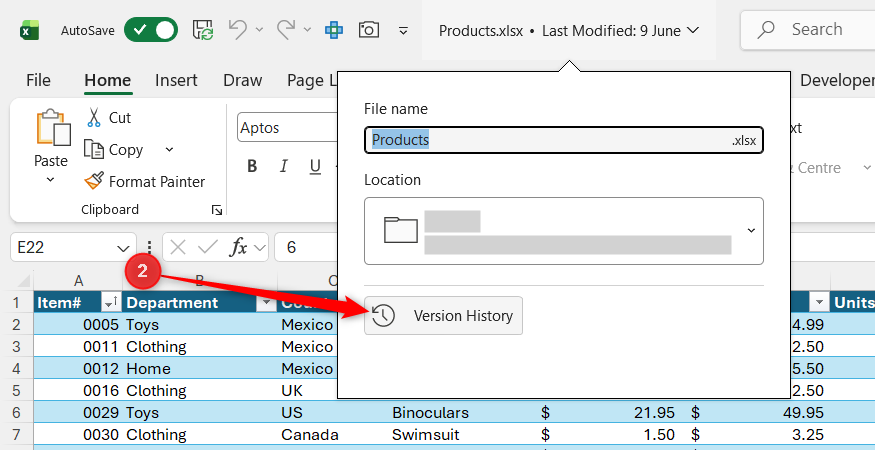The width and height of the screenshot is (875, 450).
Task: Click the 21.95 price cell
Action: pyautogui.click(x=611, y=413)
